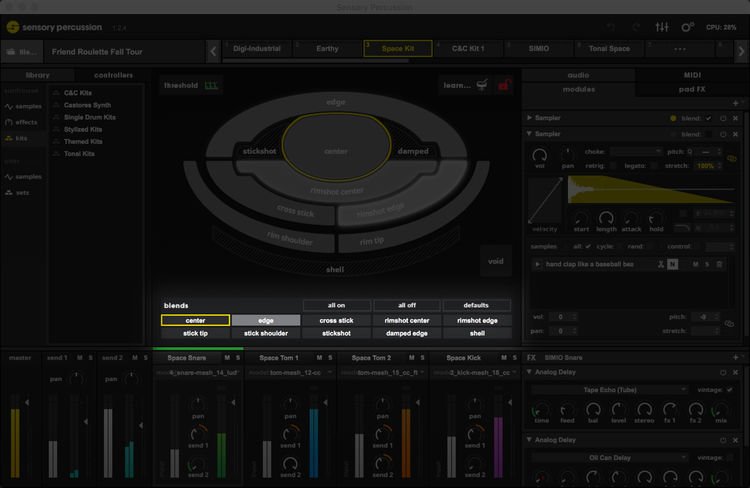This screenshot has height=488, width=750.
Task: Delete the hand clap sample with trash icon
Action: tap(719, 264)
